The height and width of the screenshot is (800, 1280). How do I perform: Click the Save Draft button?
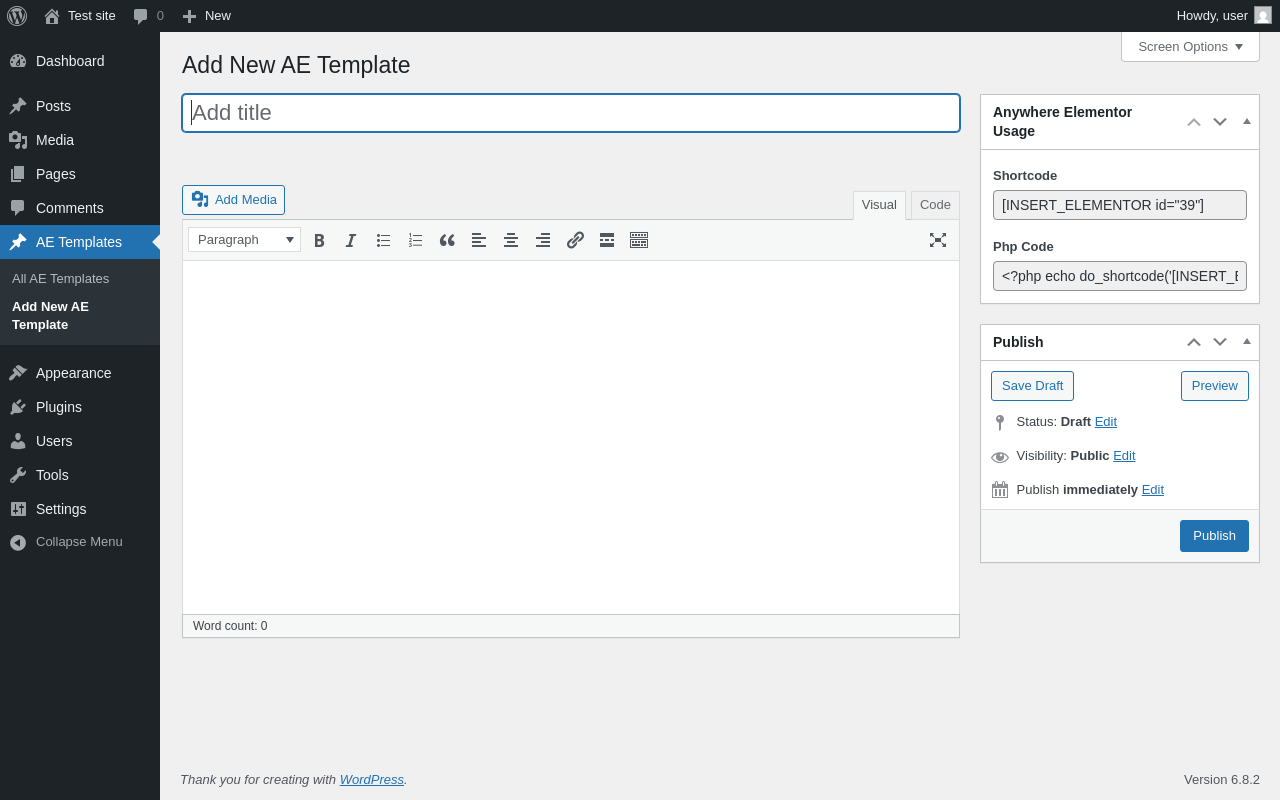(x=1032, y=386)
